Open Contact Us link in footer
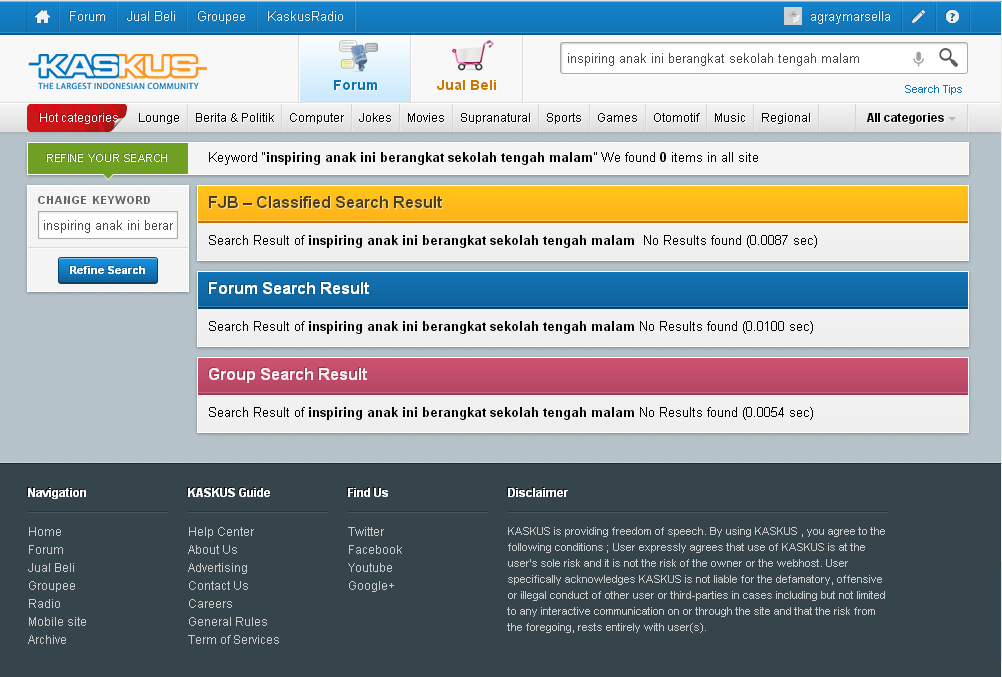 tap(218, 585)
